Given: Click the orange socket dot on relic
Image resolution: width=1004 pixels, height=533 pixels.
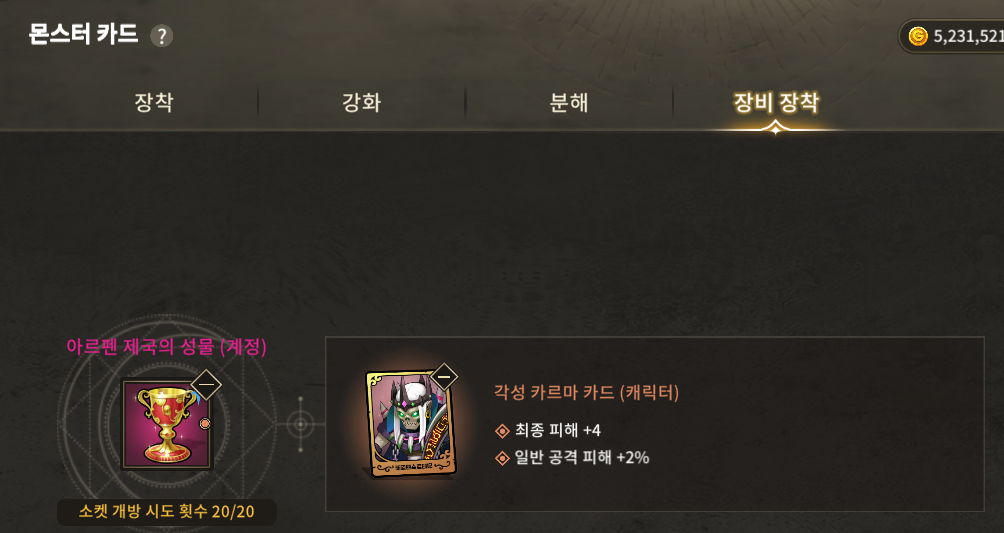Looking at the screenshot, I should tap(205, 423).
